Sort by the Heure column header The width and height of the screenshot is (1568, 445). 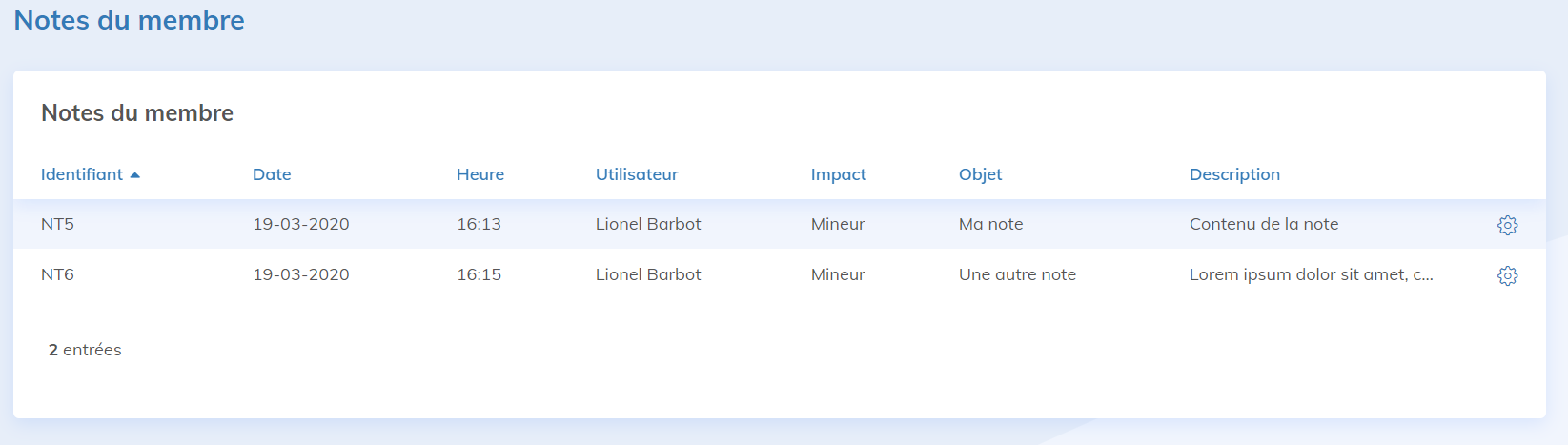coord(480,174)
